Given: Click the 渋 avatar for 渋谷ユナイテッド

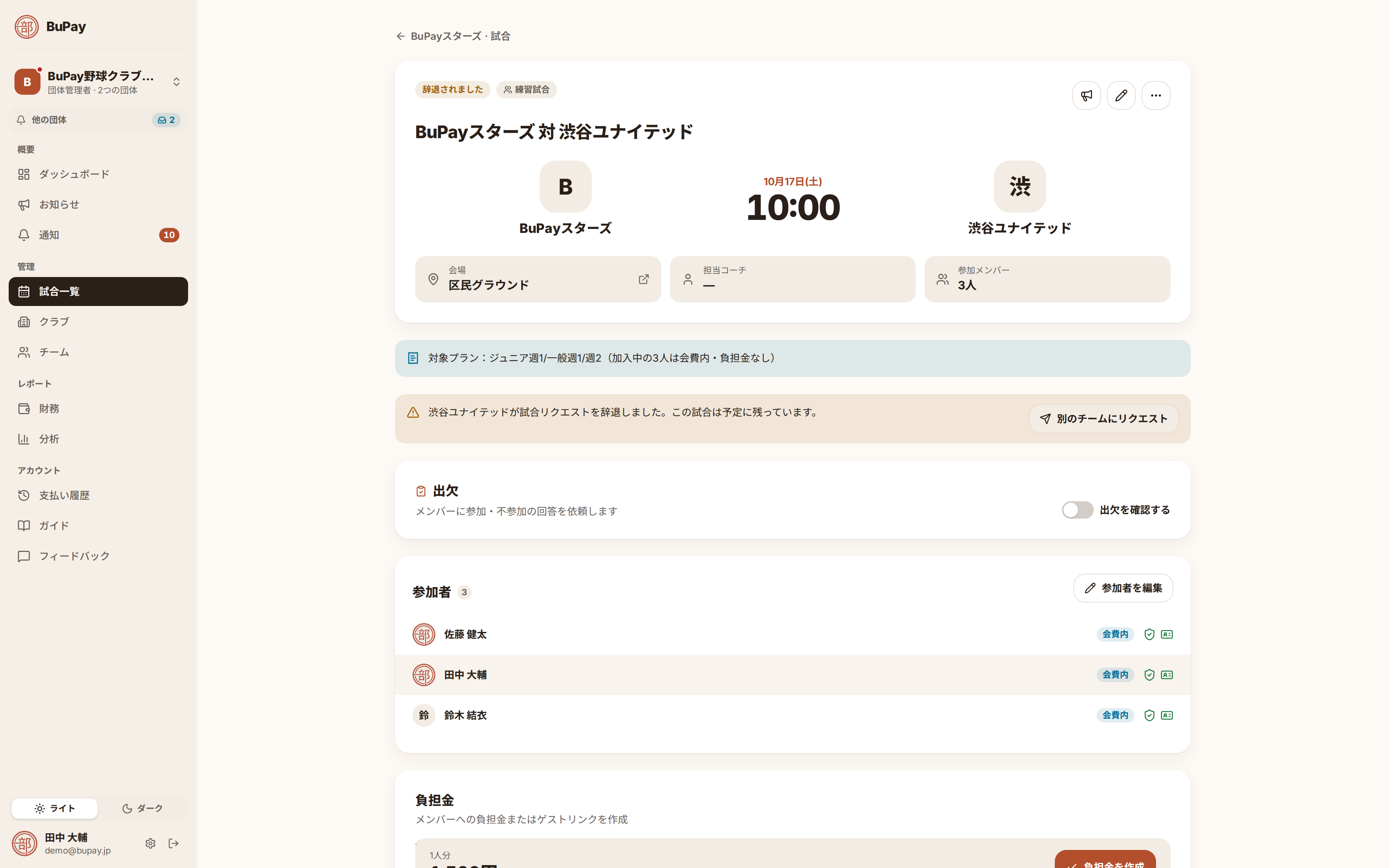Looking at the screenshot, I should [x=1019, y=187].
